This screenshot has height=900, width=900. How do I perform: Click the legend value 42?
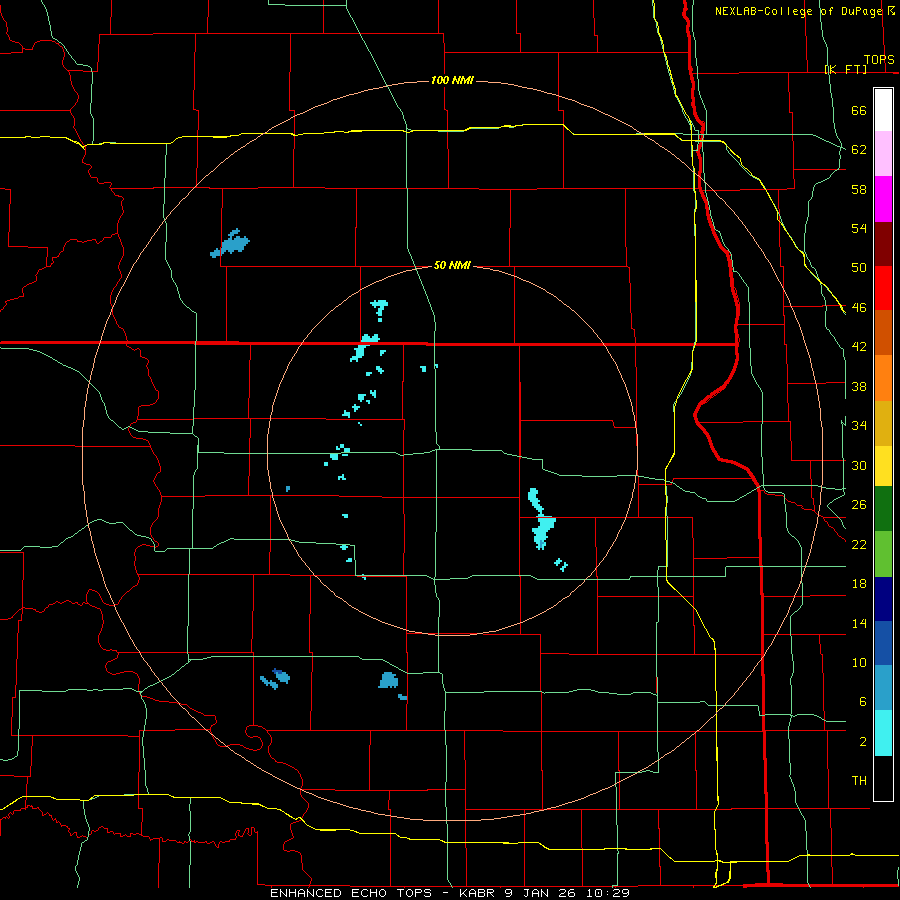[x=859, y=347]
